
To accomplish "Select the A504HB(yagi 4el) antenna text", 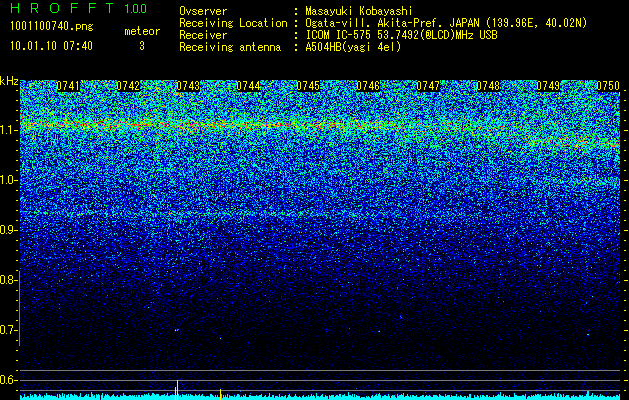I will [x=353, y=47].
